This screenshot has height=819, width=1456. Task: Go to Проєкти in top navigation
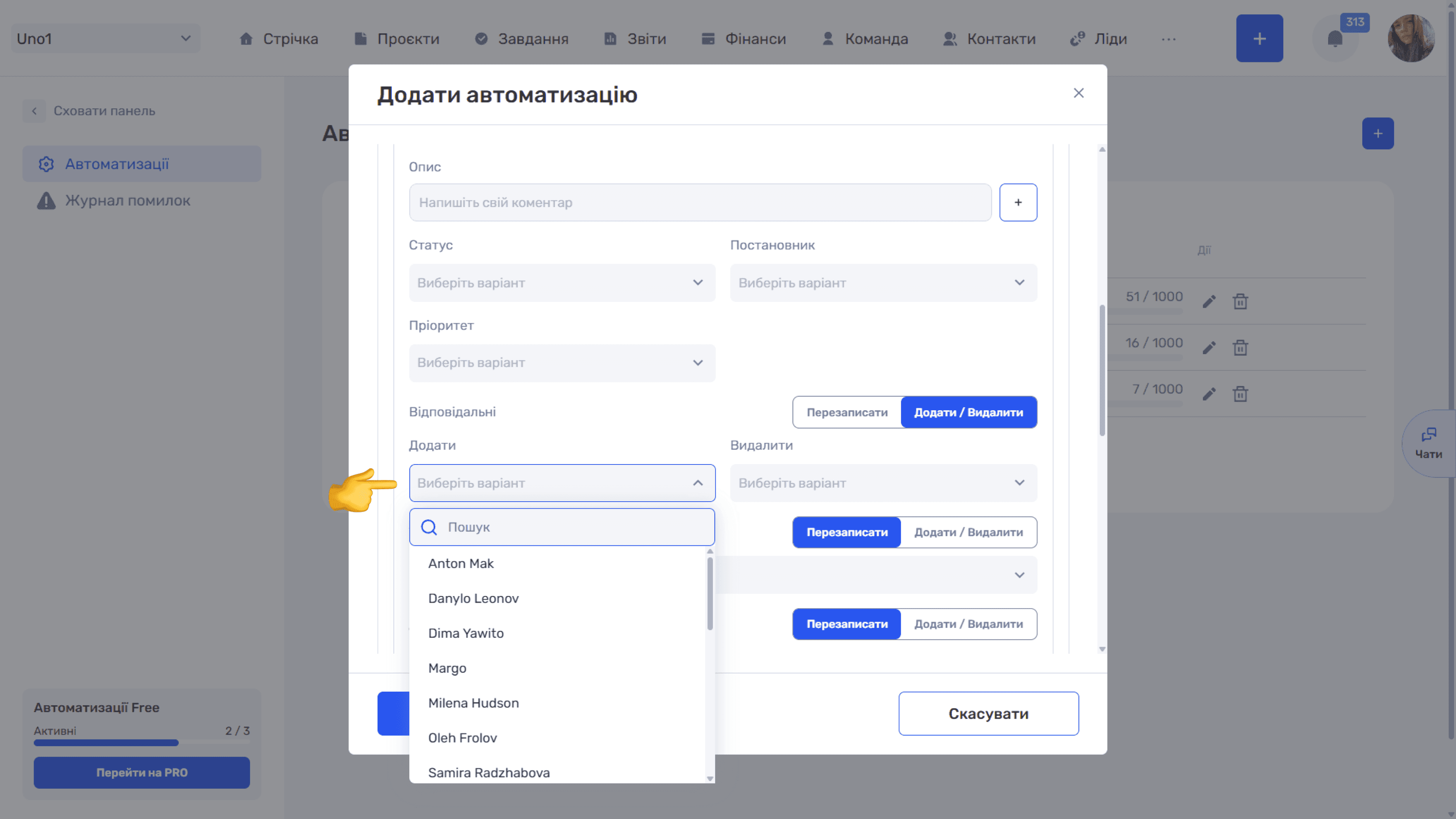pos(396,39)
